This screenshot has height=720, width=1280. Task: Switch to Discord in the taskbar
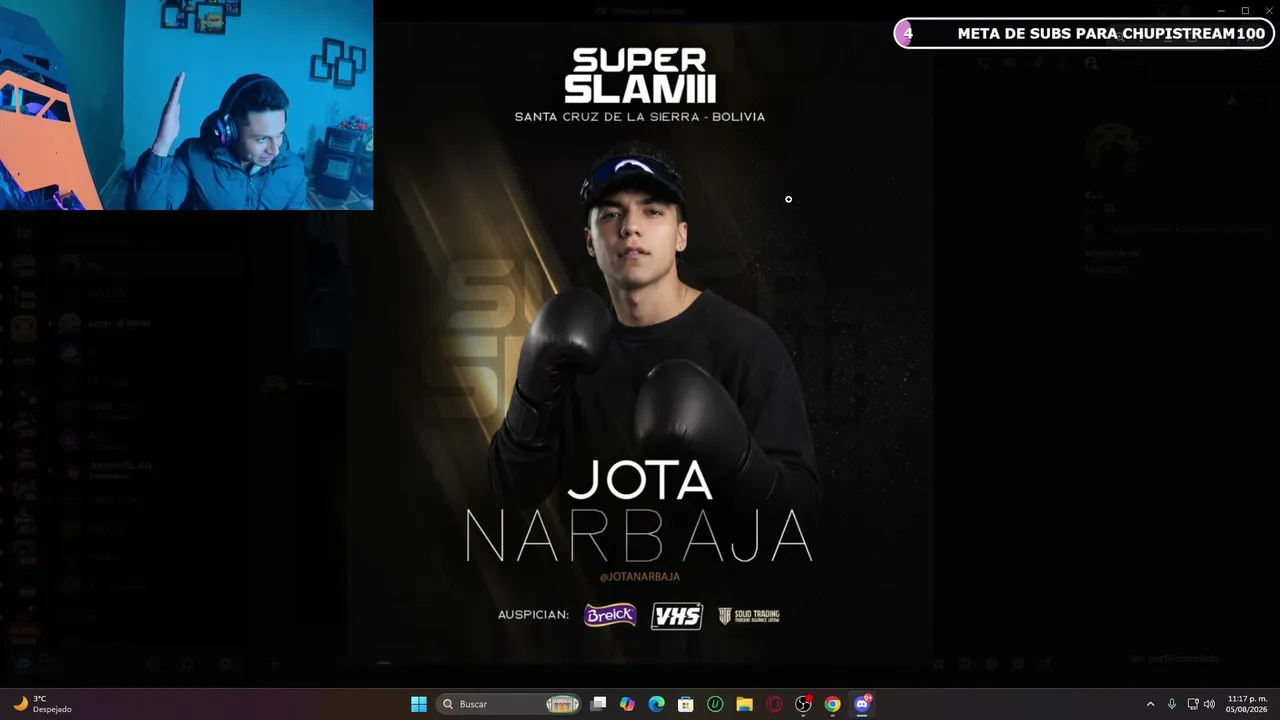coord(862,704)
